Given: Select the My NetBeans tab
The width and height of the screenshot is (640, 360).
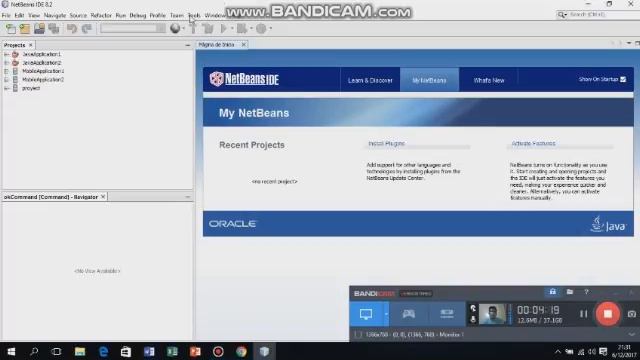Looking at the screenshot, I should click(429, 80).
